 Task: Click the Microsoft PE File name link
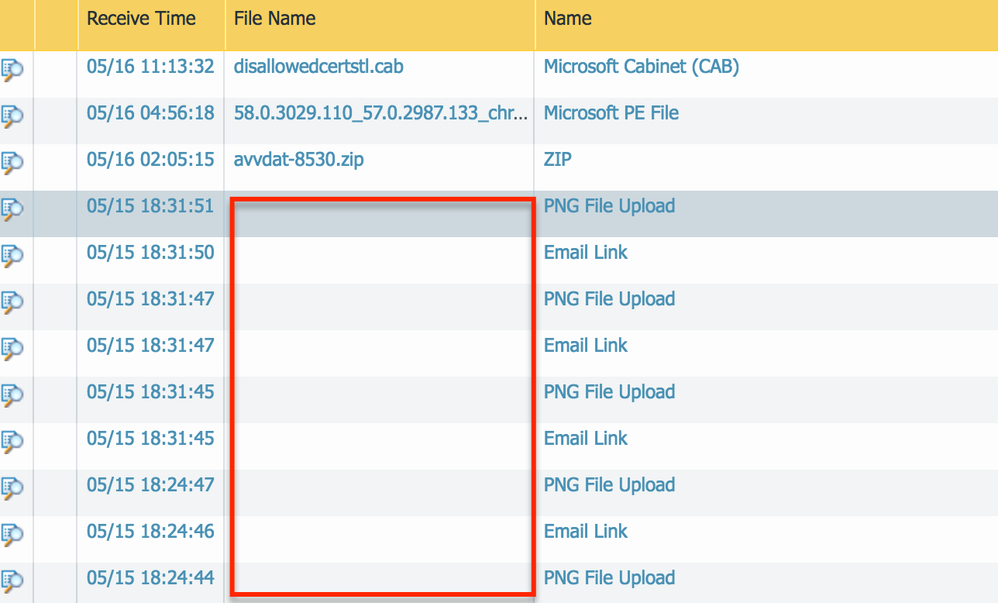pyautogui.click(x=611, y=113)
